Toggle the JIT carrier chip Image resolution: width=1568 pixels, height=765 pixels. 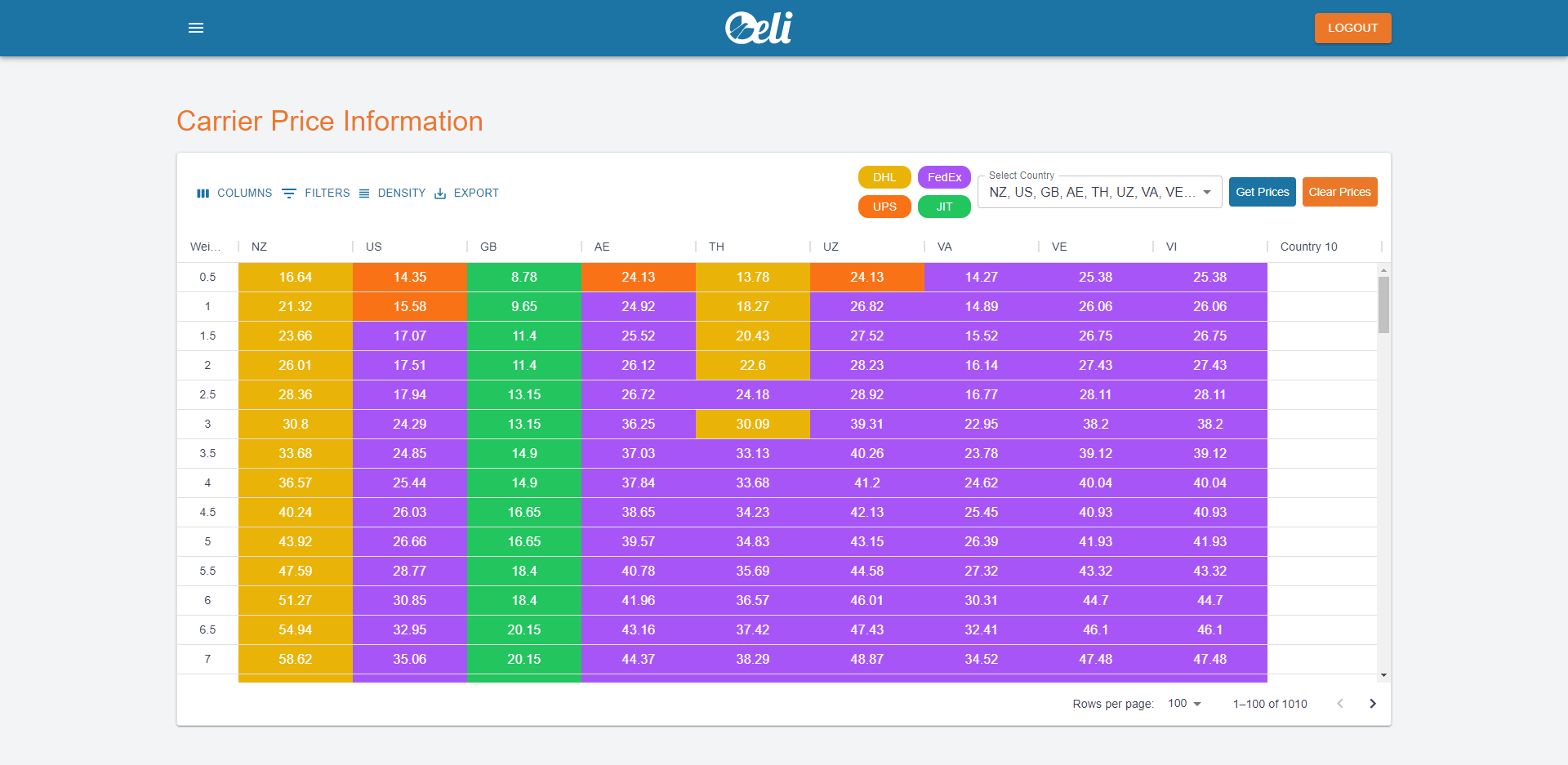click(x=944, y=207)
